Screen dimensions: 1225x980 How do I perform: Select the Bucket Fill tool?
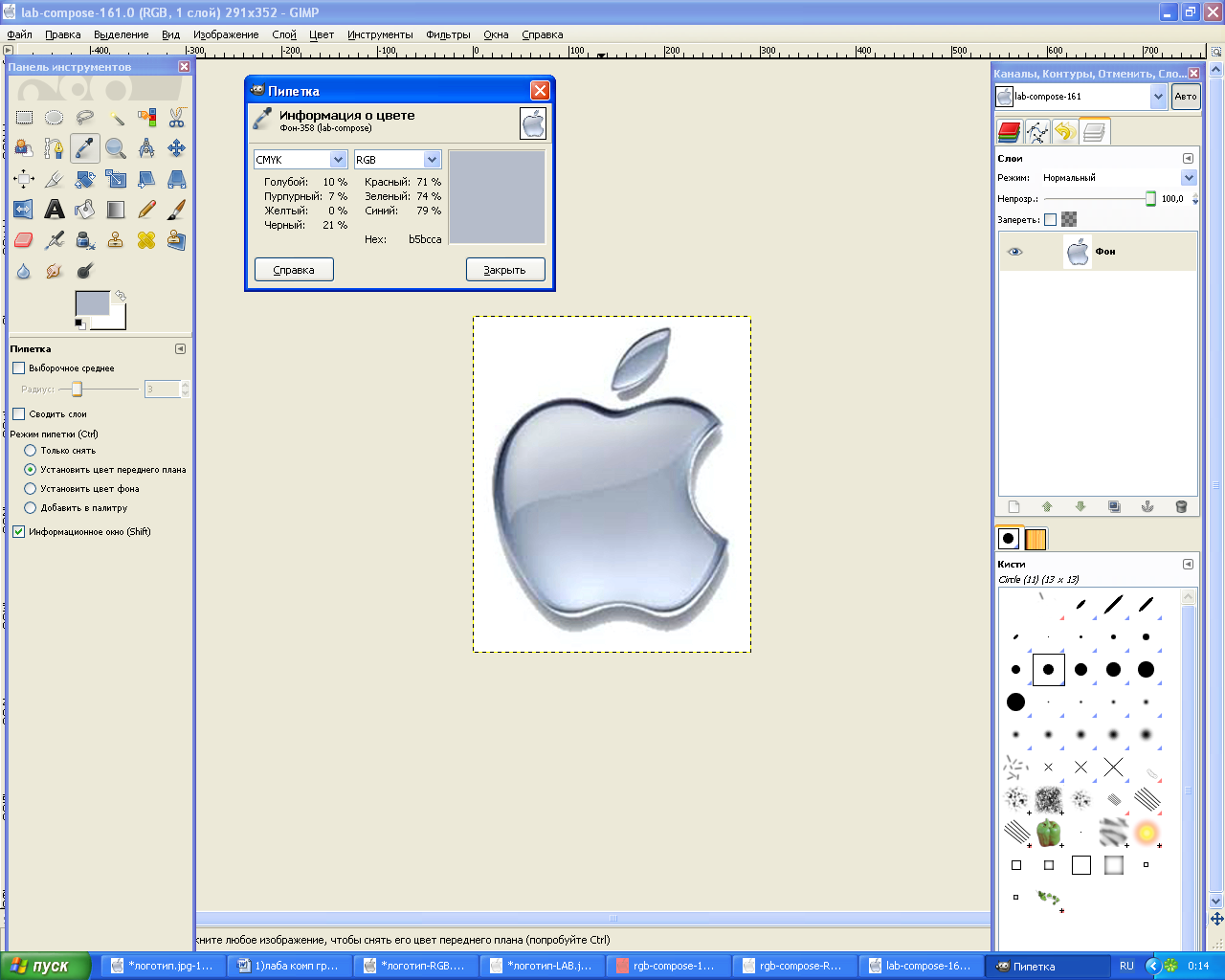85,210
